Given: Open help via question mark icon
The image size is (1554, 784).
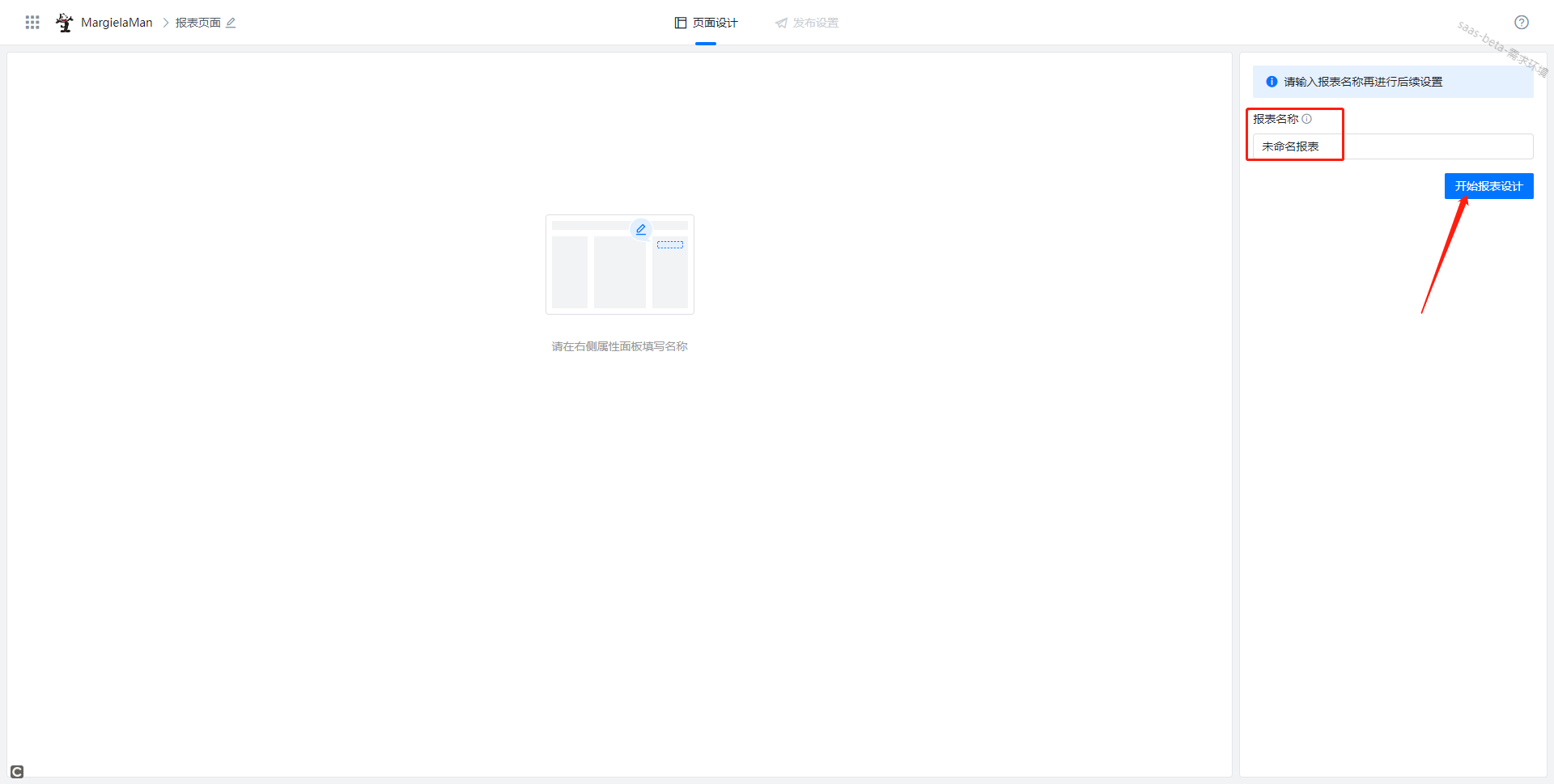Looking at the screenshot, I should [x=1522, y=23].
